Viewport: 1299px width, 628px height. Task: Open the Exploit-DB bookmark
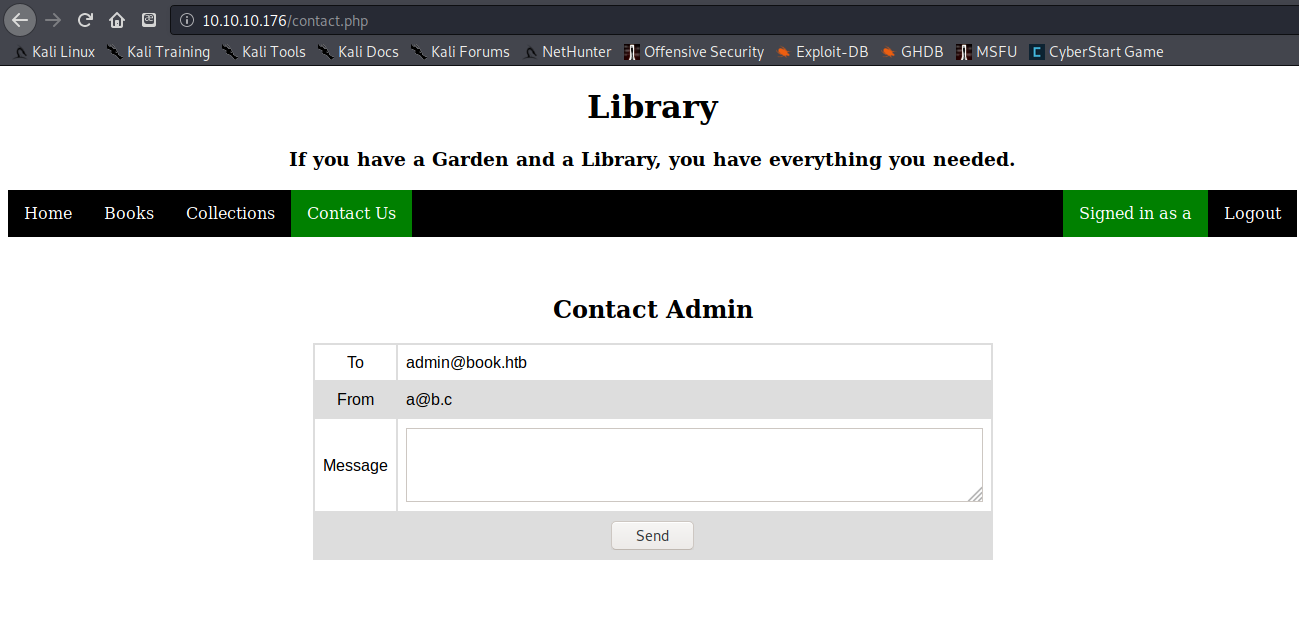pyautogui.click(x=822, y=52)
